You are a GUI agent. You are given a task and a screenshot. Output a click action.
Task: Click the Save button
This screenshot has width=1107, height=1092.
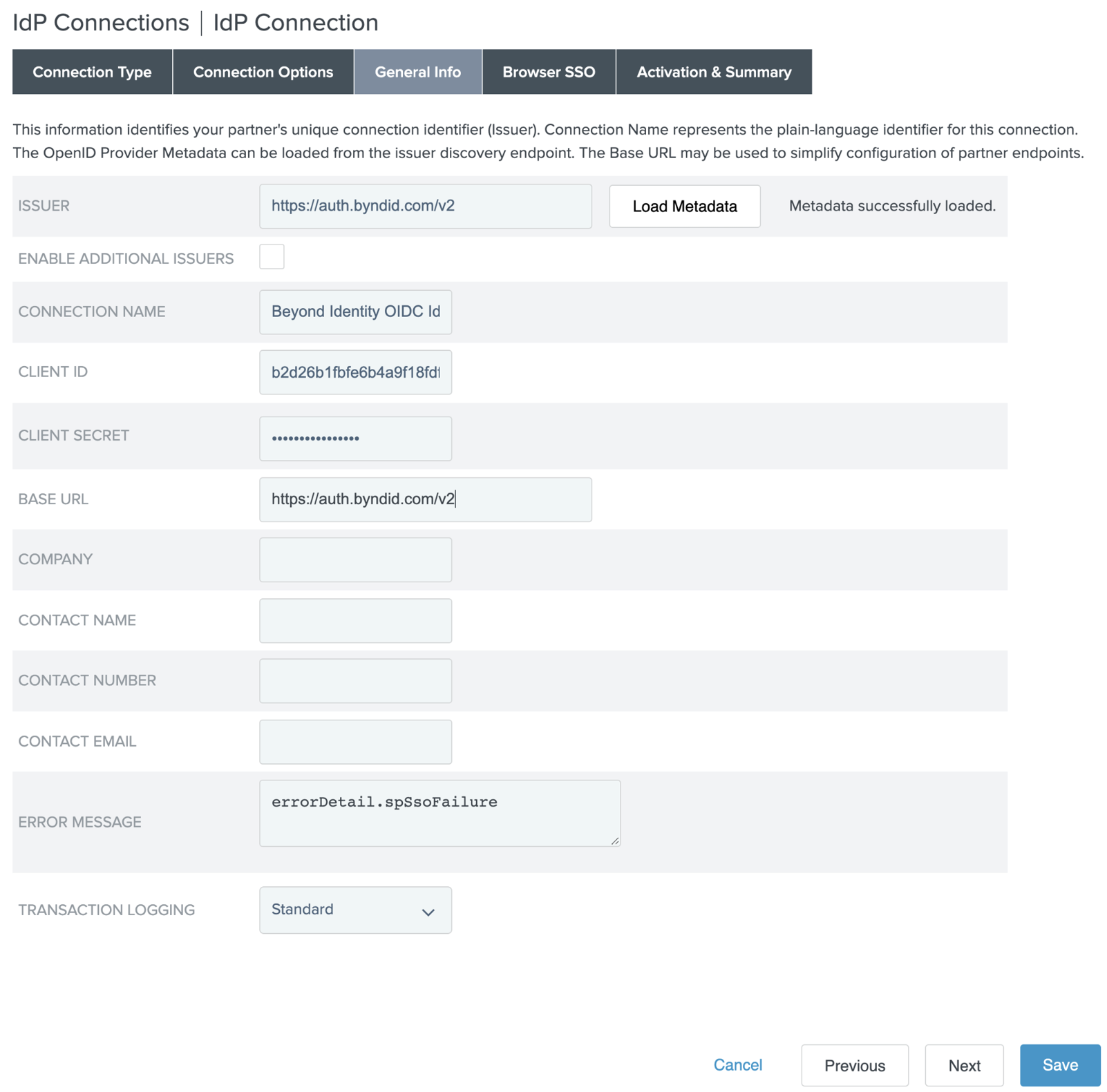coord(1059,1064)
